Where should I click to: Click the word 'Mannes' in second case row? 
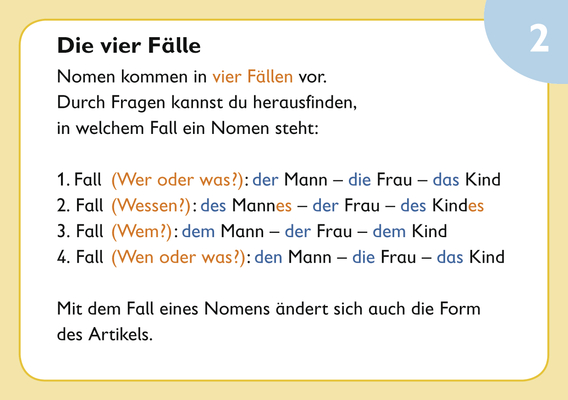262,206
